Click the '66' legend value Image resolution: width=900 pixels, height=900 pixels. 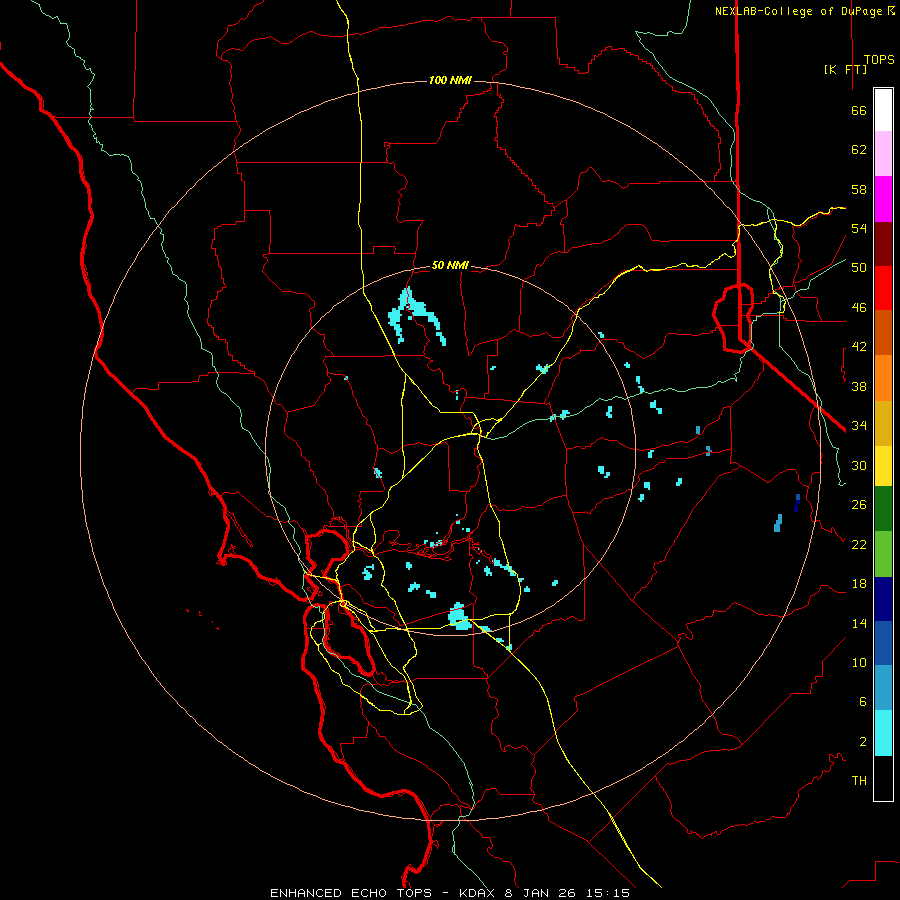tap(859, 110)
